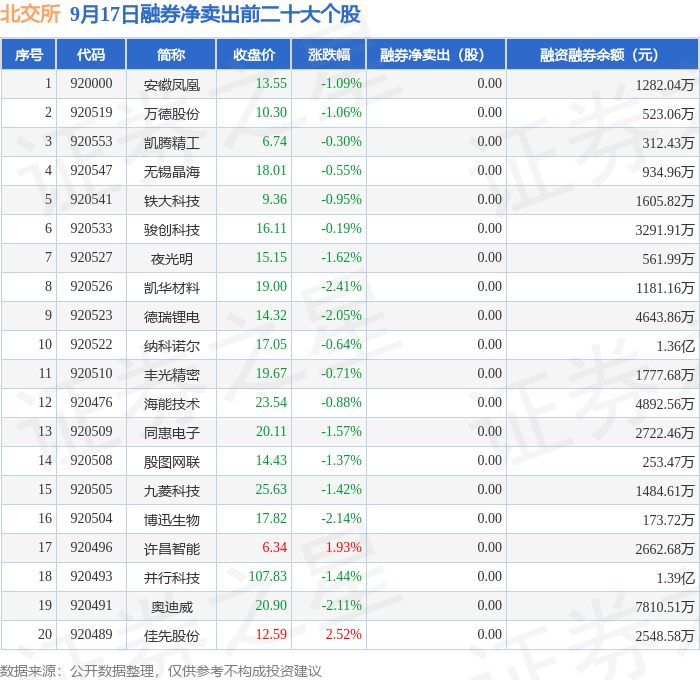Screen dimensions: 700x680
Task: Open stock code 920491 奥迪威
Action: coord(91,605)
